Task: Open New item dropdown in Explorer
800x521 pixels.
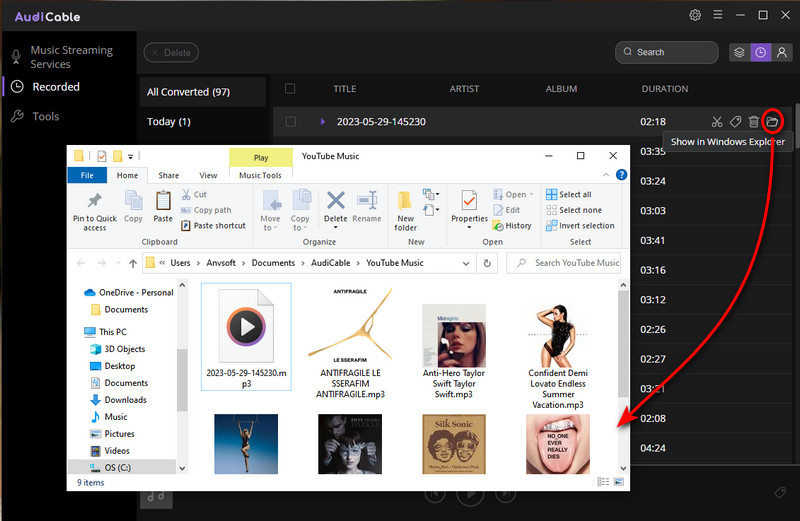Action: (x=431, y=194)
